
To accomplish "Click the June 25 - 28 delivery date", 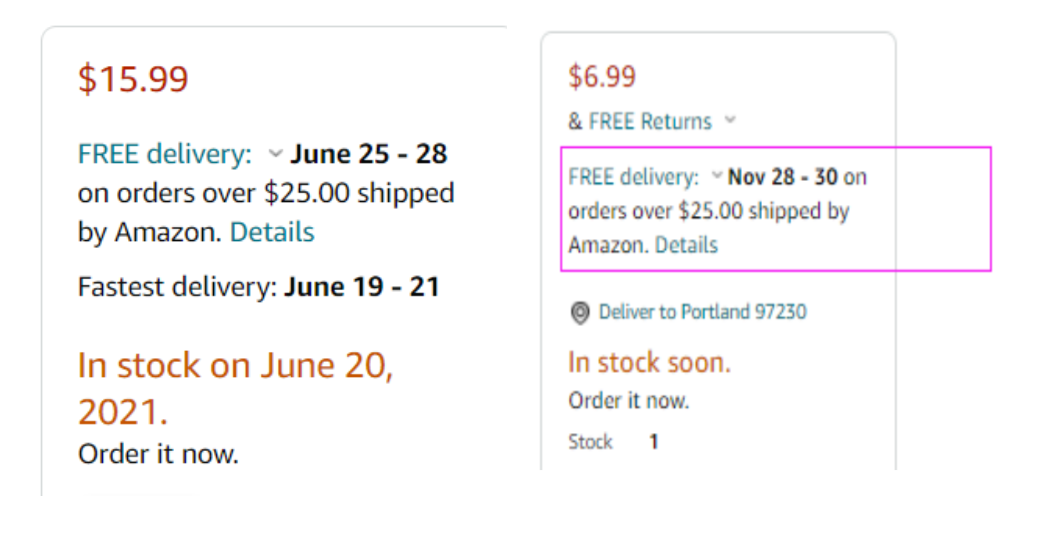I will click(369, 154).
